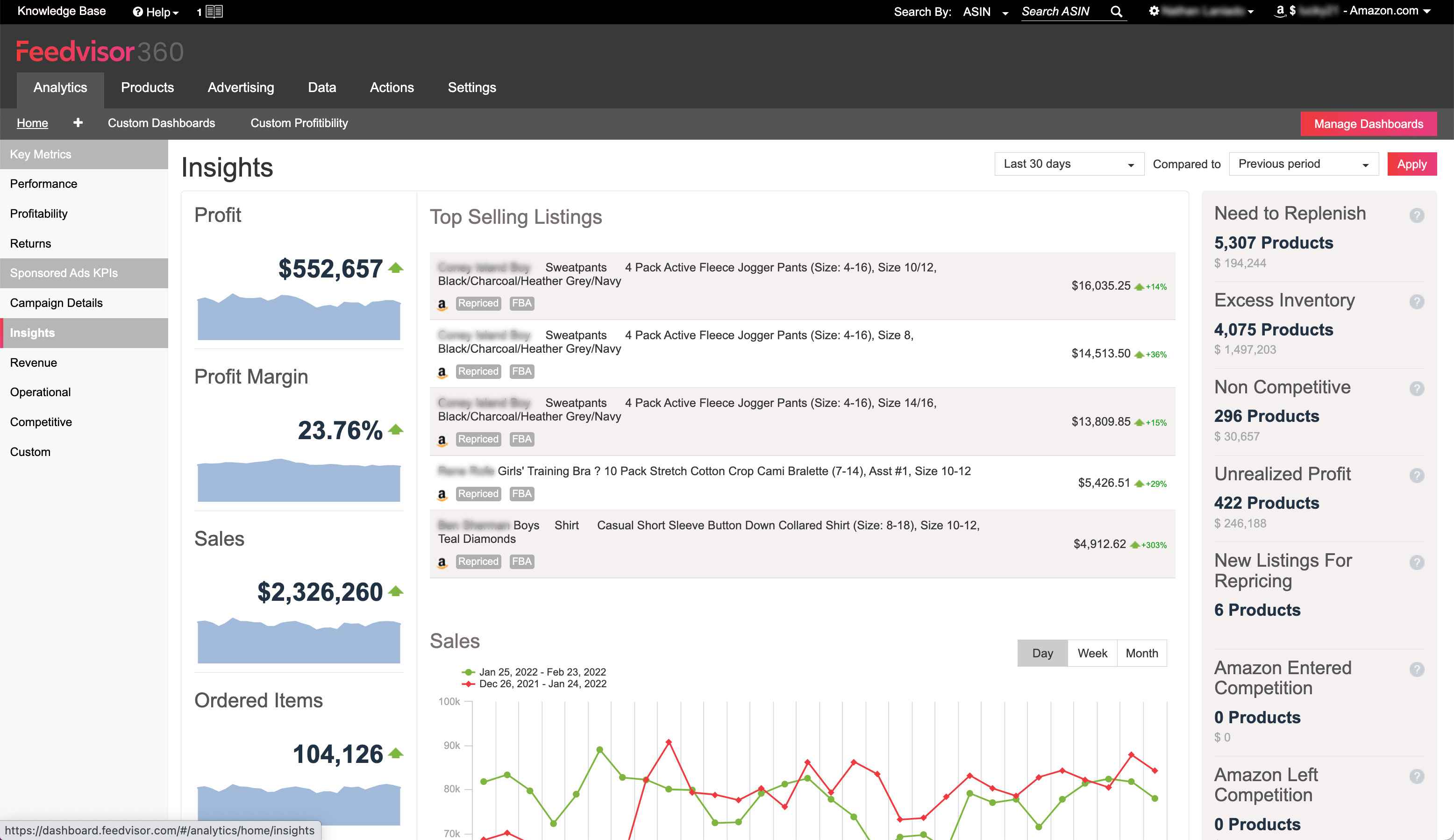Viewport: 1454px width, 840px height.
Task: Select Day view on the Sales chart
Action: tap(1042, 653)
